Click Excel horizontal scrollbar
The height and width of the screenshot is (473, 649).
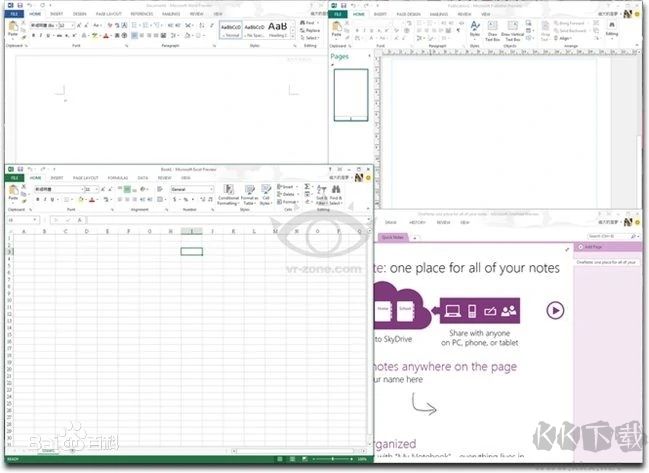pos(296,451)
